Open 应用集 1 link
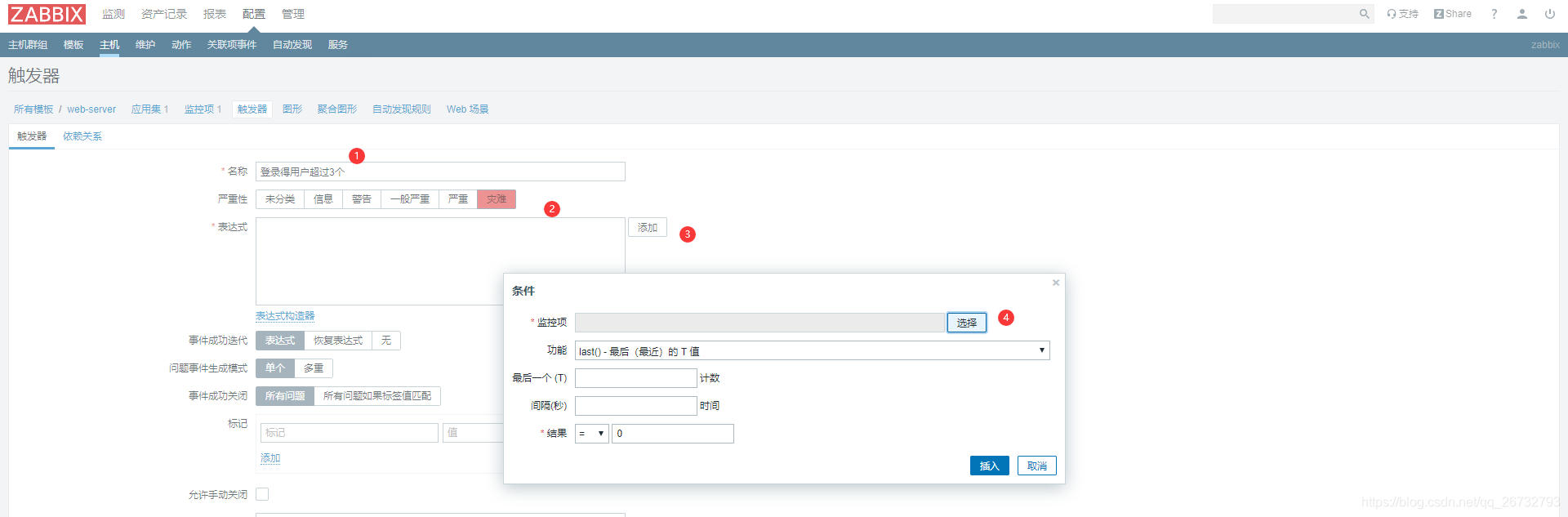Image resolution: width=1568 pixels, height=517 pixels. point(150,109)
